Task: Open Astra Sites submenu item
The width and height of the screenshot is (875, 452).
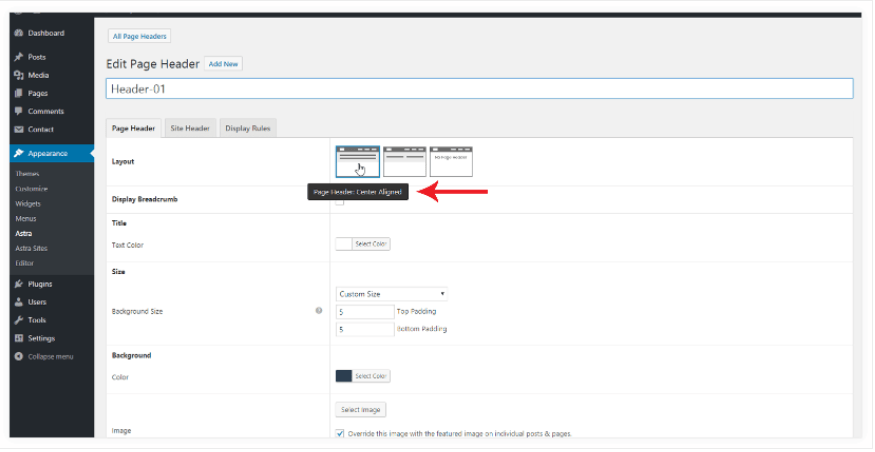Action: [x=31, y=248]
